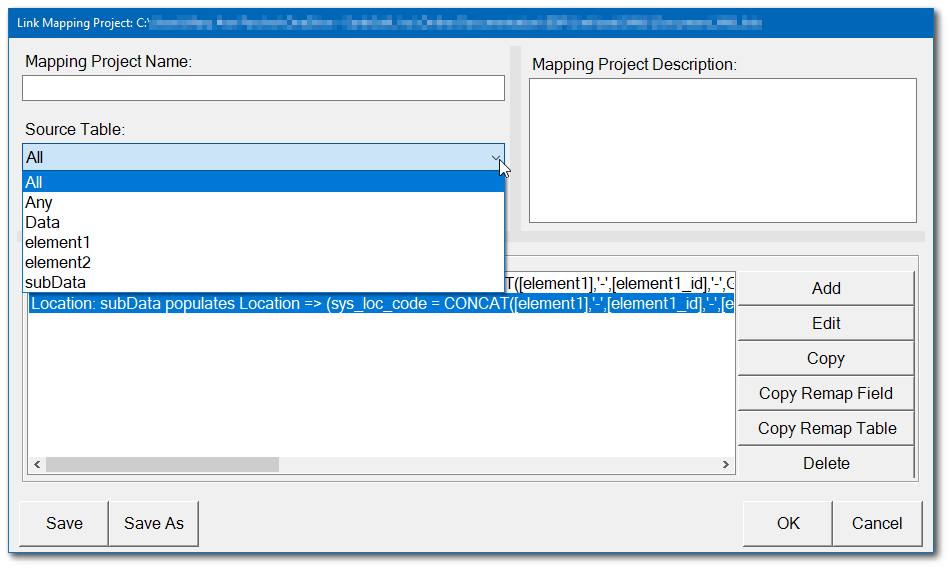Click the Save As button
The image size is (950, 569).
[154, 524]
